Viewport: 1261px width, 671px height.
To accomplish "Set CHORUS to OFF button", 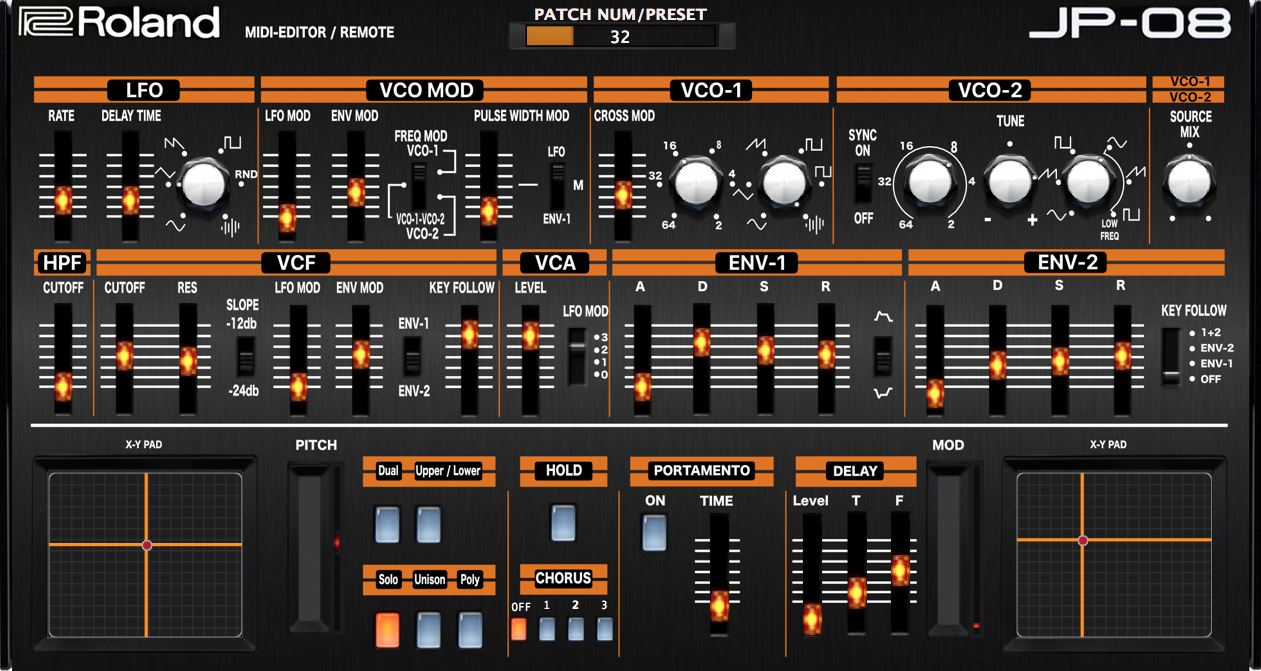I will coord(519,629).
